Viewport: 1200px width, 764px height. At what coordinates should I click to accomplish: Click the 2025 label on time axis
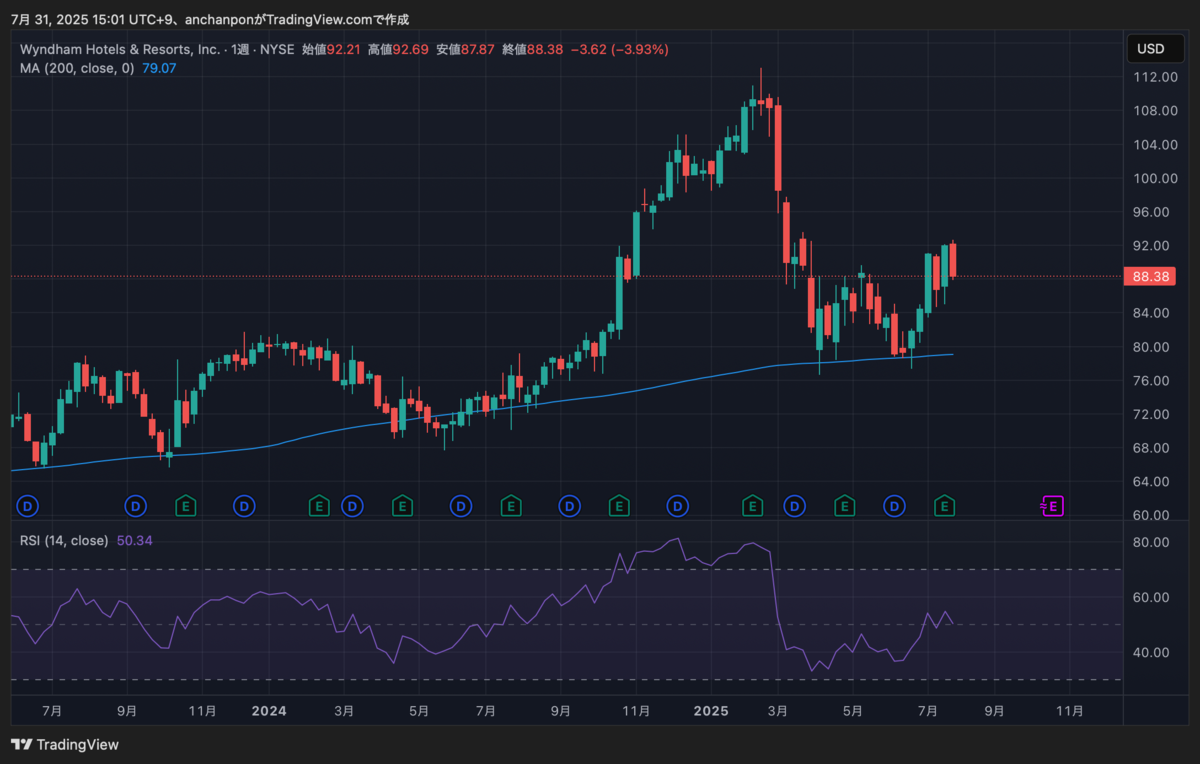pos(711,711)
